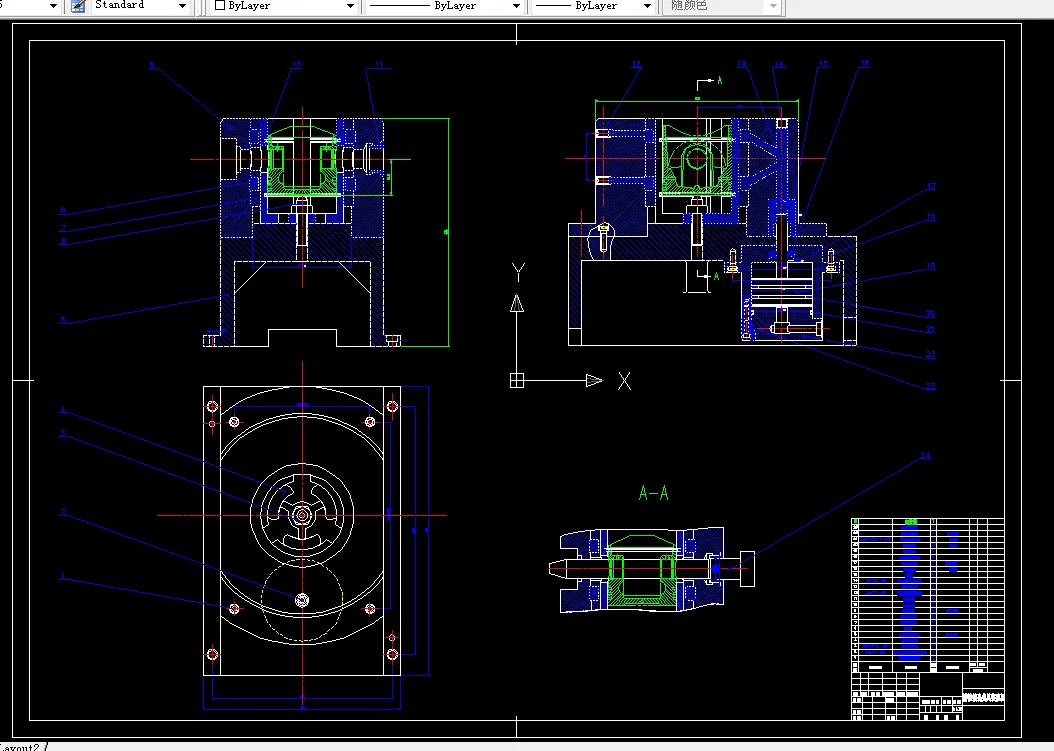
Task: Select the parts list table in title block
Action: point(928,594)
